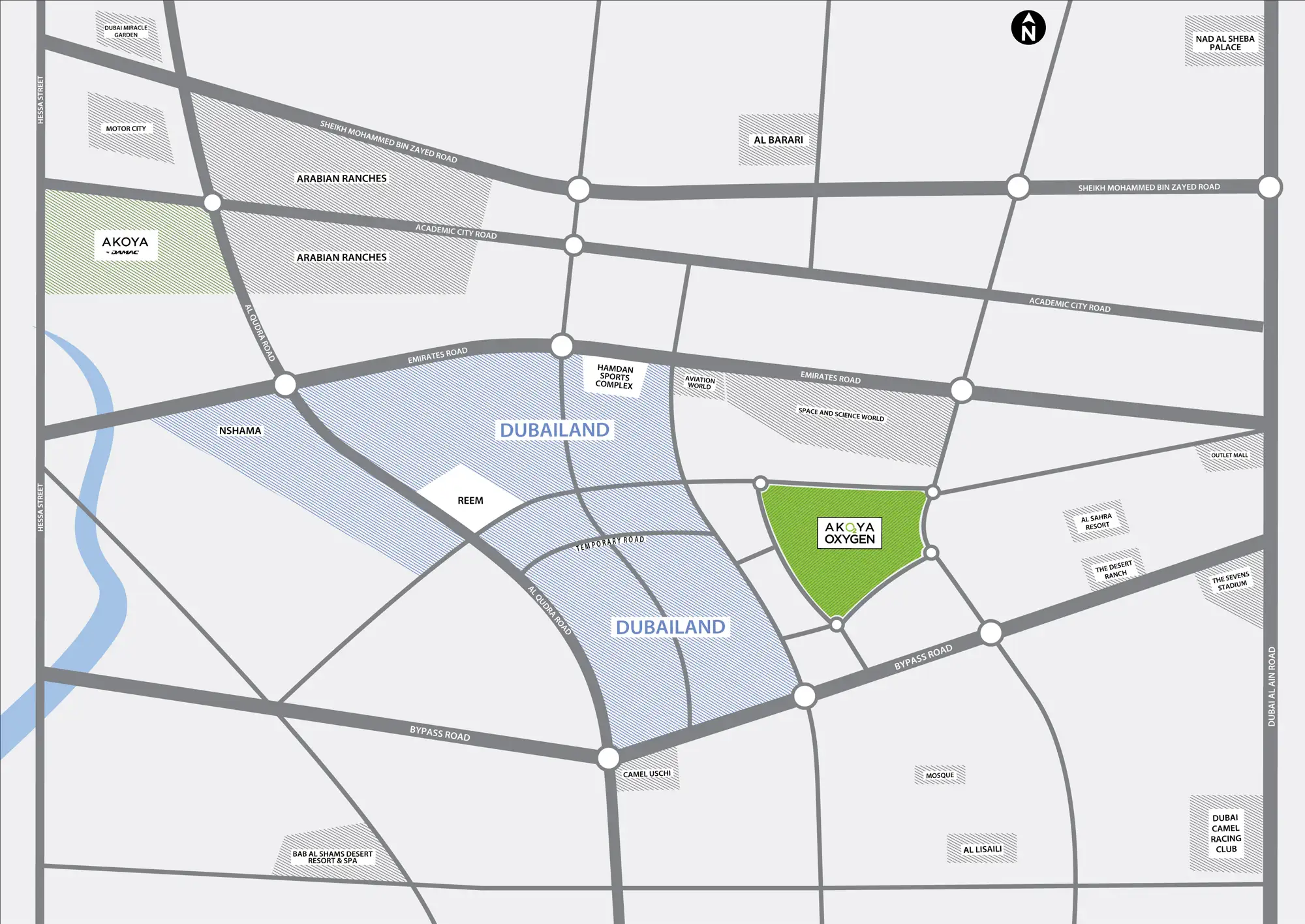Click the Dubai Al Ain Road label
The width and height of the screenshot is (1305, 924).
coord(1271,686)
